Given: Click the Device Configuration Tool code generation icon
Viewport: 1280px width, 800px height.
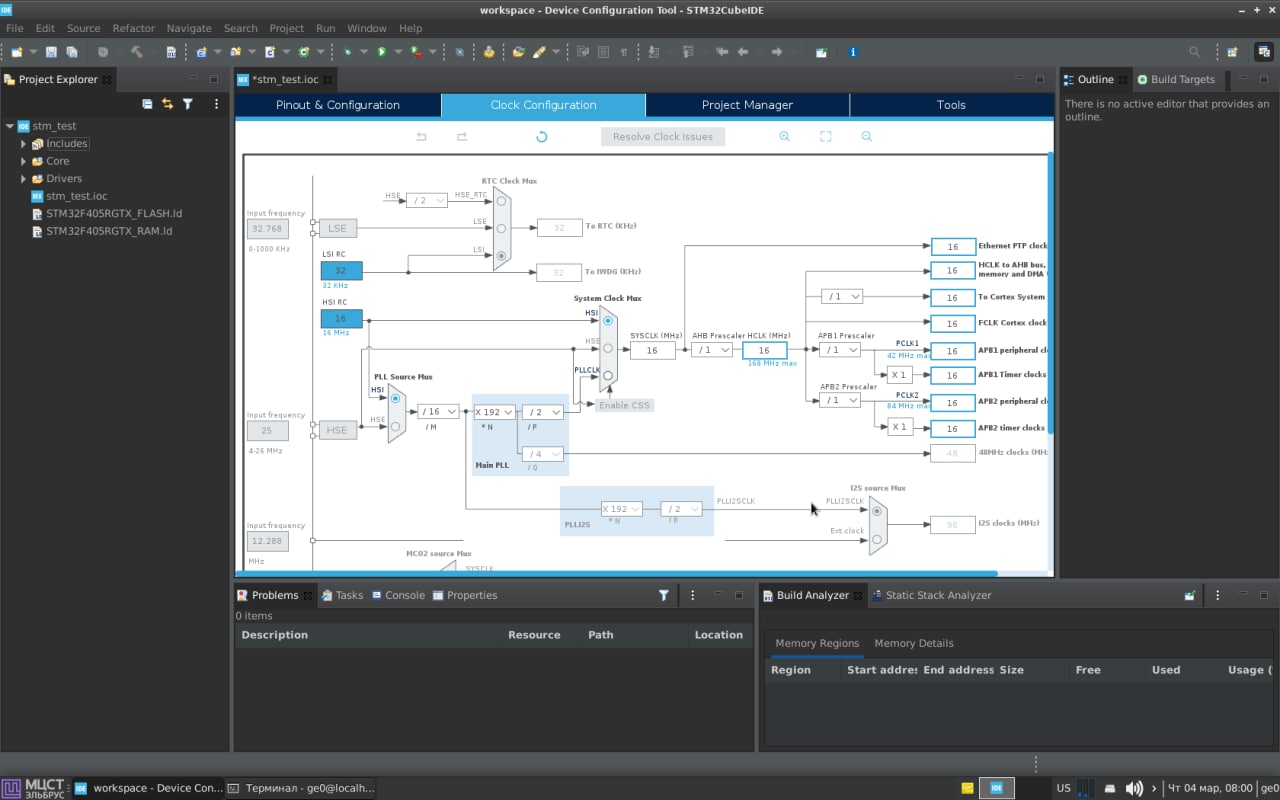Looking at the screenshot, I should click(488, 52).
